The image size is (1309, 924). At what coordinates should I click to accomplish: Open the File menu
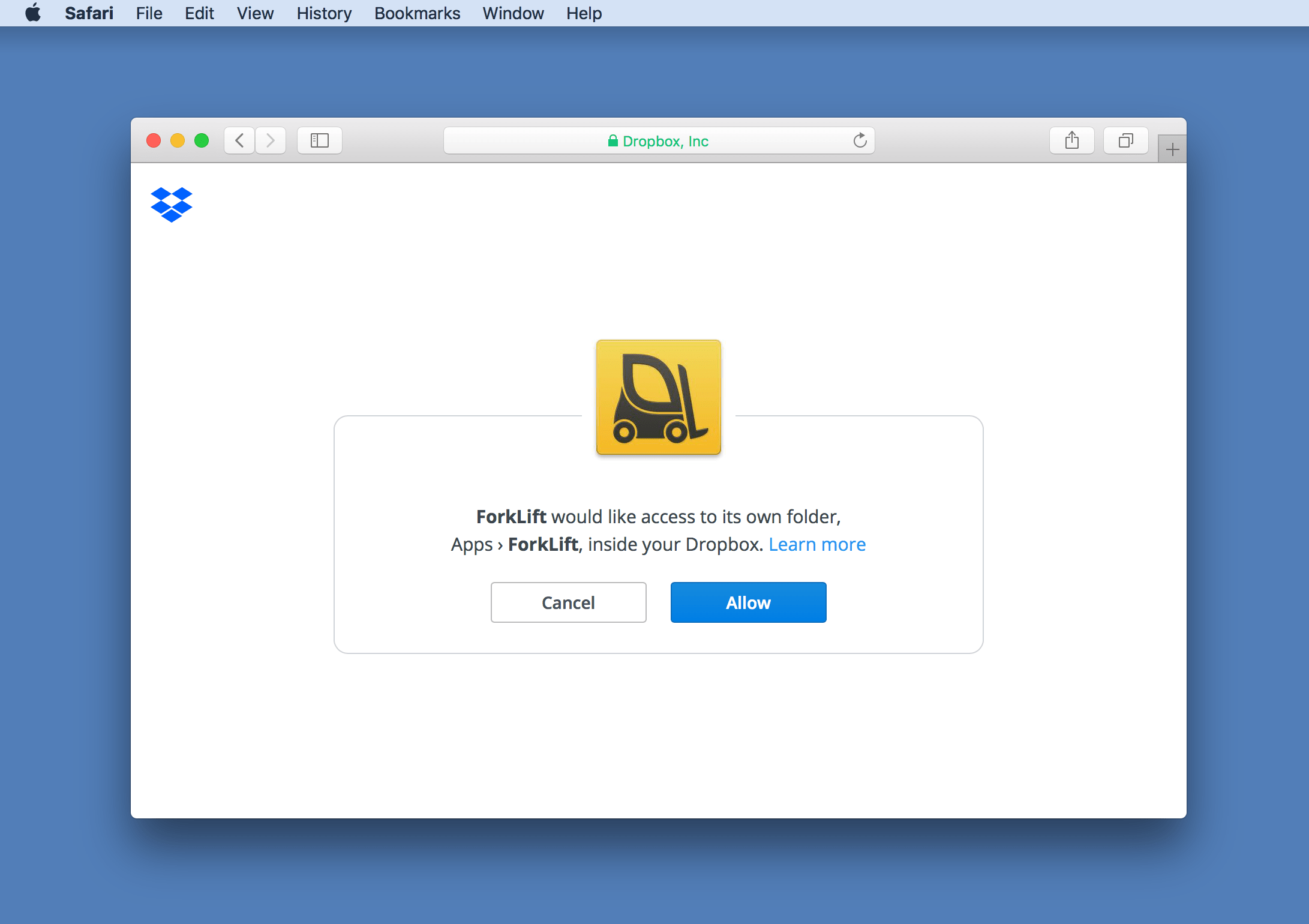(x=149, y=13)
